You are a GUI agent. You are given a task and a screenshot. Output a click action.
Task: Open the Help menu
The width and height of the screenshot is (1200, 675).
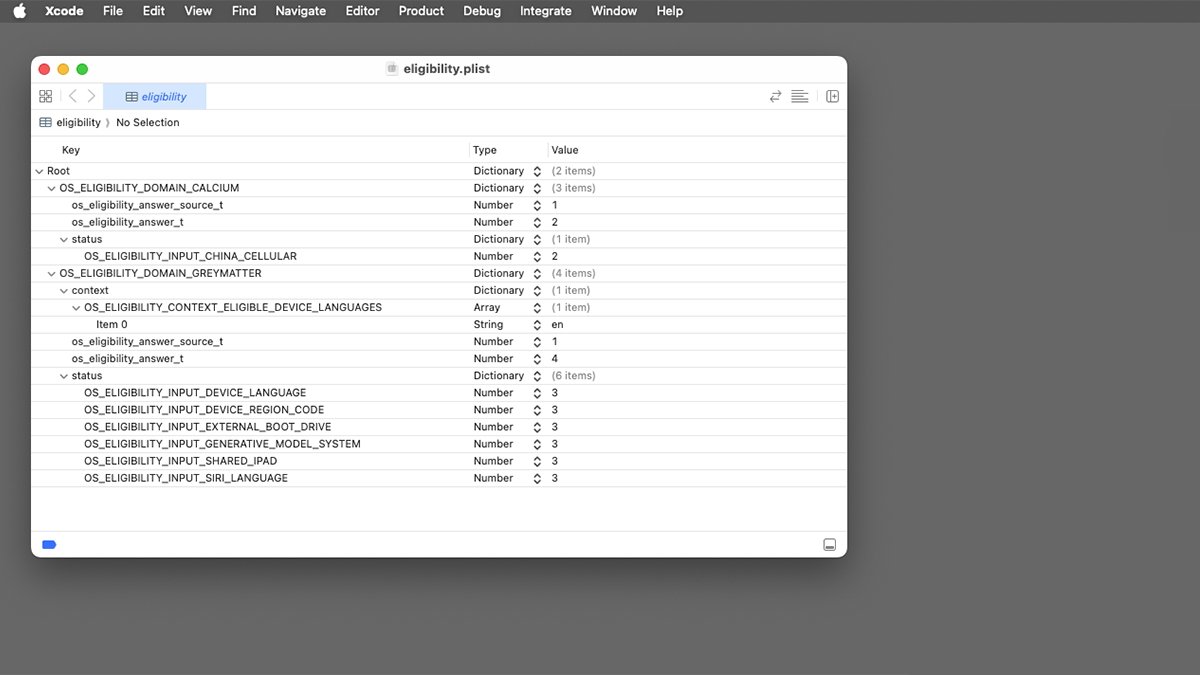[670, 11]
